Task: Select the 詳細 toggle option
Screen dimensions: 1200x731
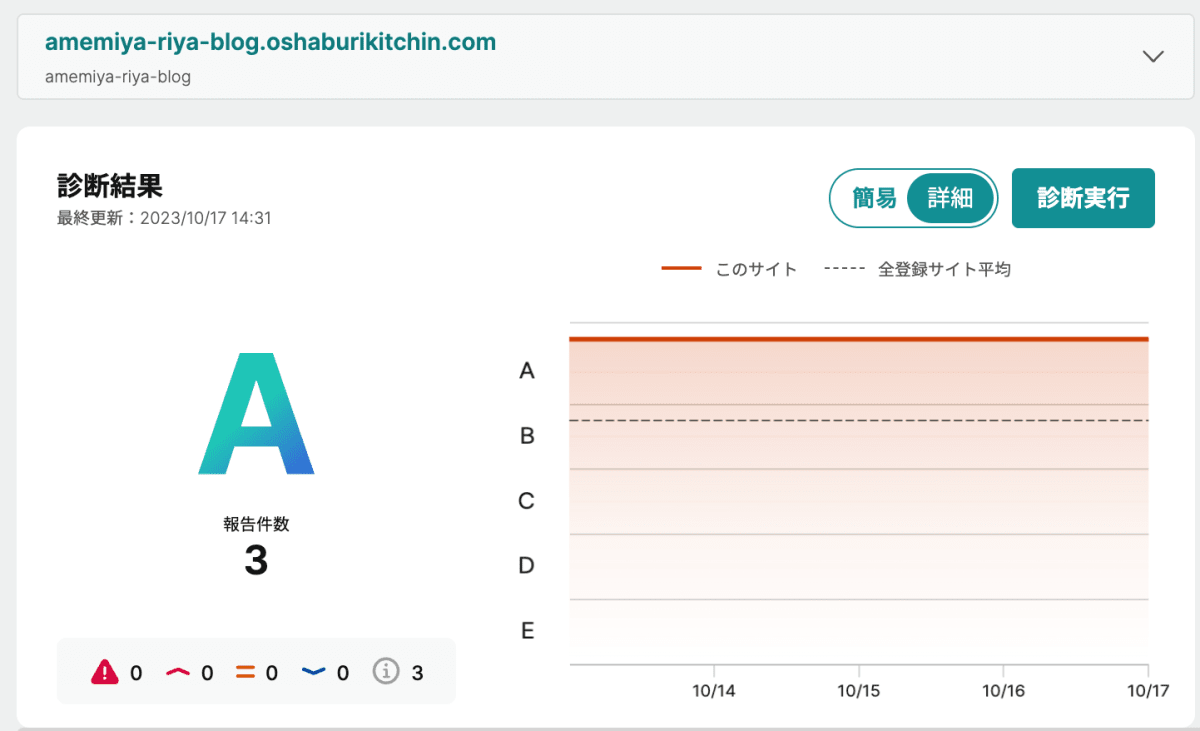Action: click(950, 198)
